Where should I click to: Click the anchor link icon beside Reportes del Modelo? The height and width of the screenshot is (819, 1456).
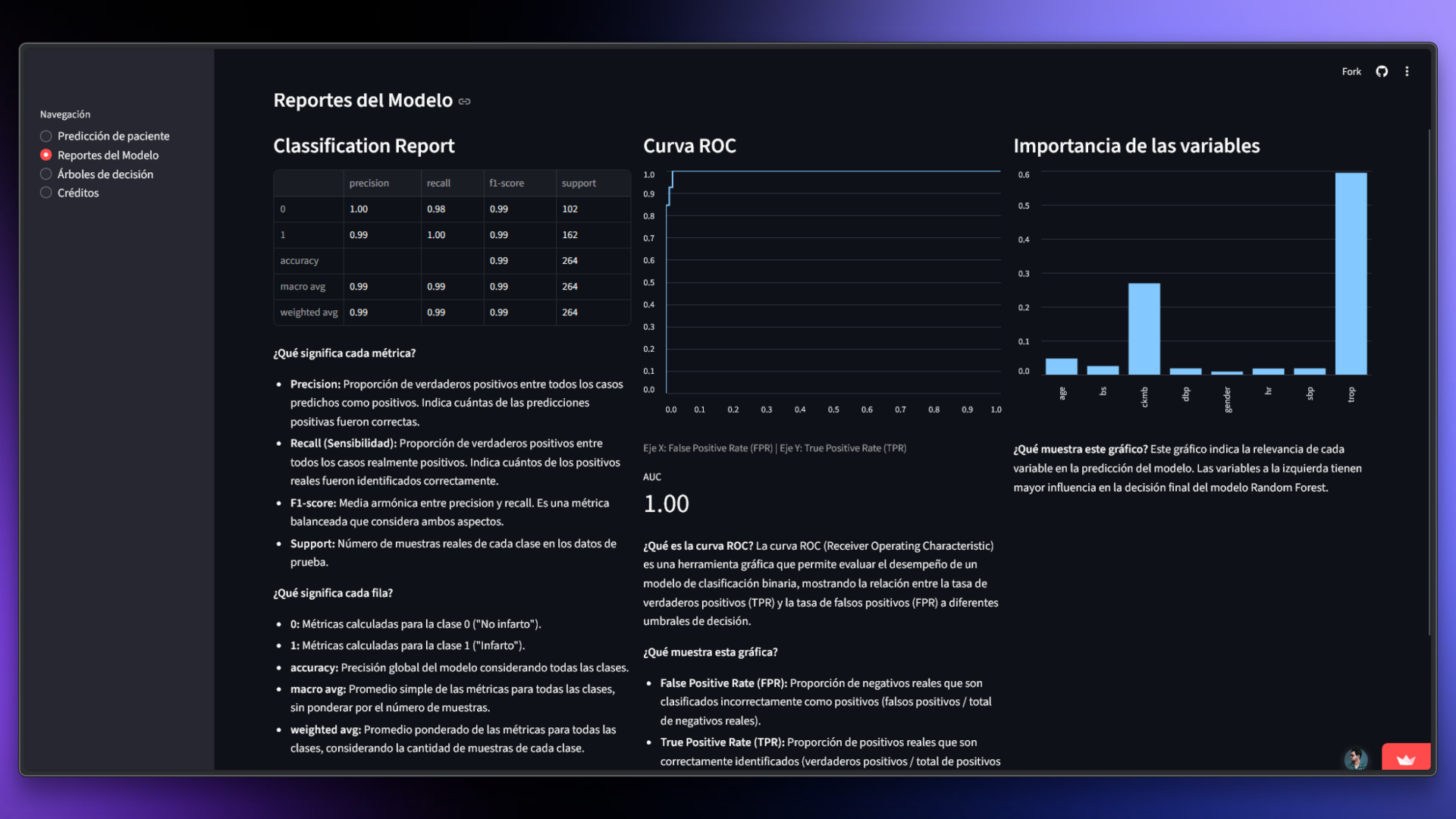464,101
